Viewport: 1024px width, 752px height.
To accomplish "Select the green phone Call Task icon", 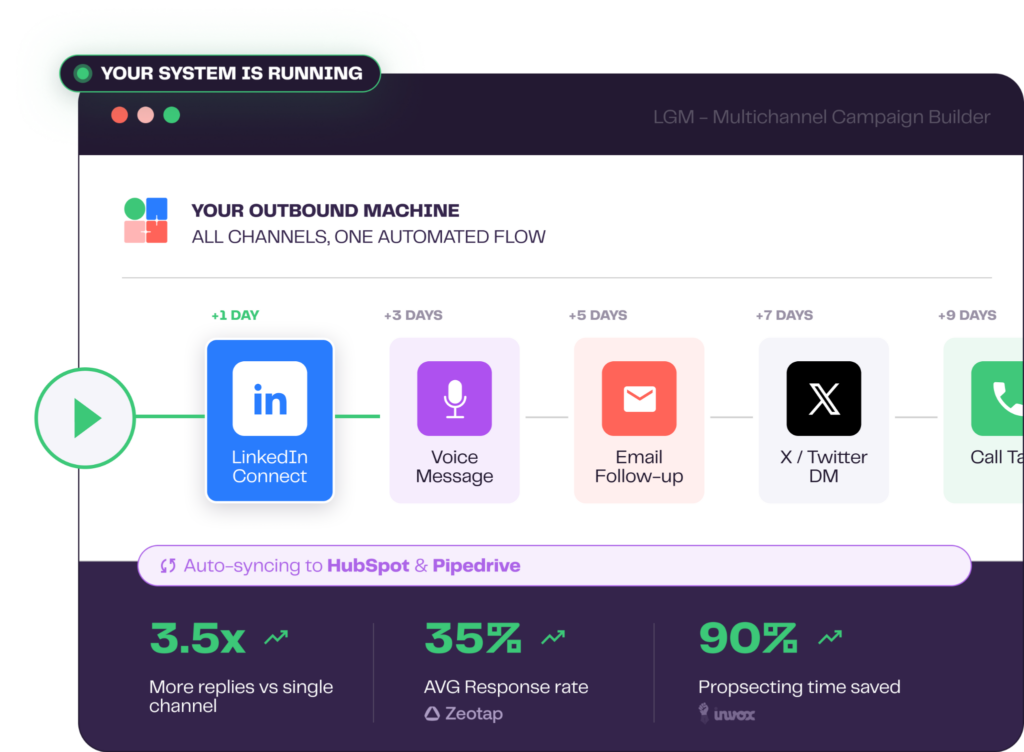I will (x=997, y=399).
